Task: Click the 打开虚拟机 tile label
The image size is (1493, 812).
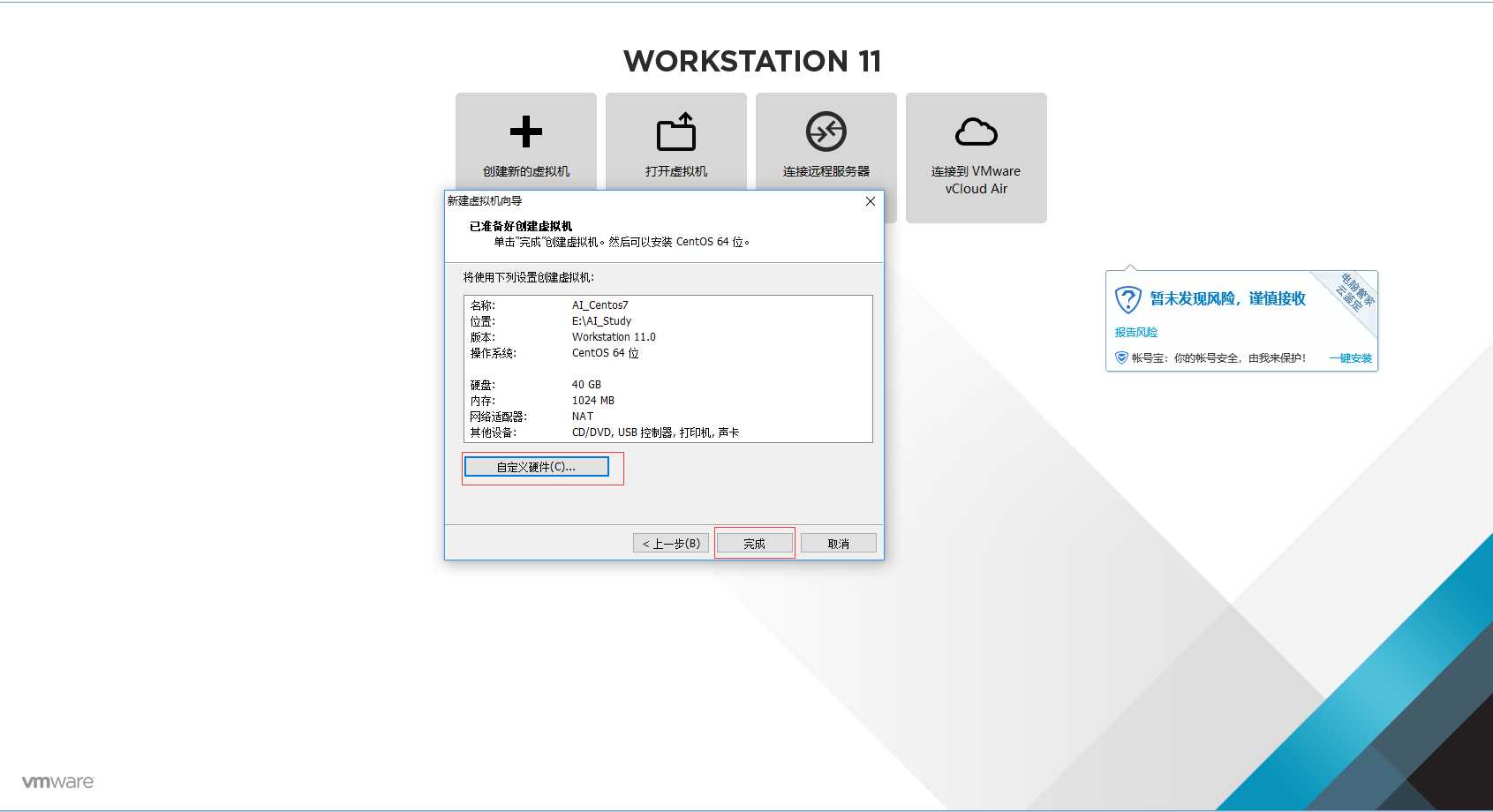Action: (x=676, y=171)
